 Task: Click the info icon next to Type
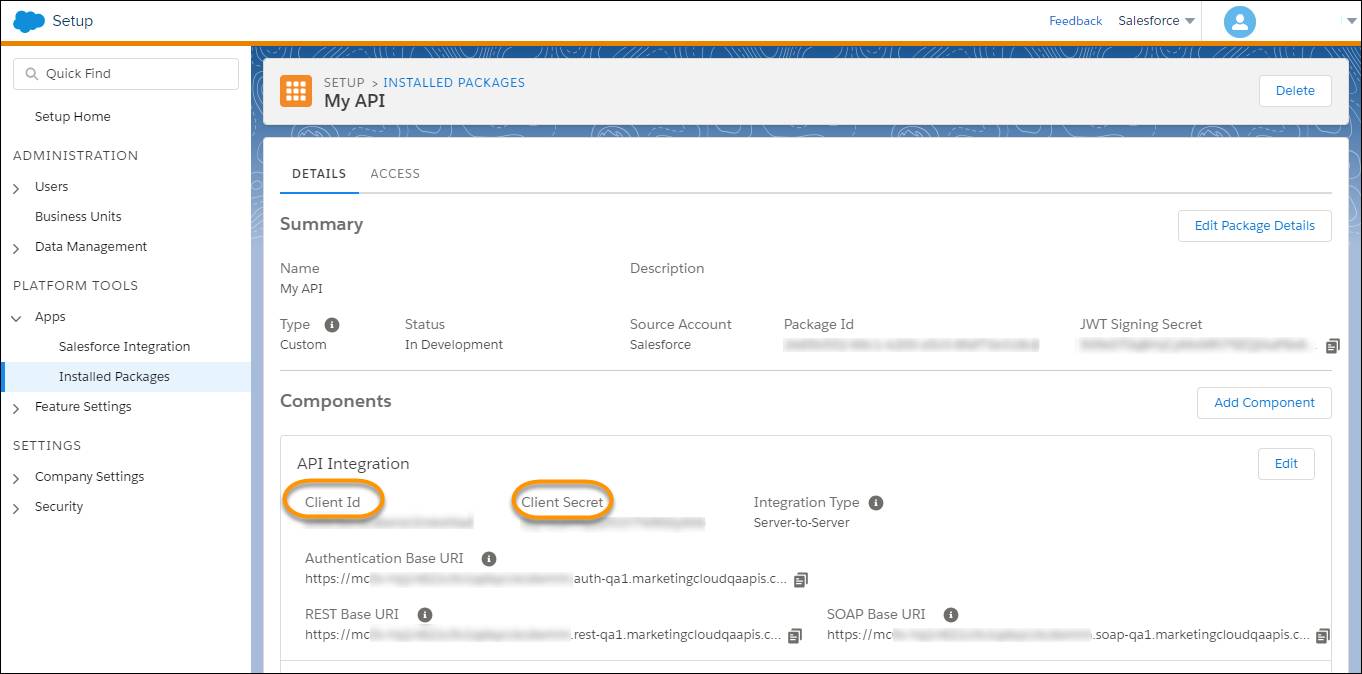coord(332,325)
